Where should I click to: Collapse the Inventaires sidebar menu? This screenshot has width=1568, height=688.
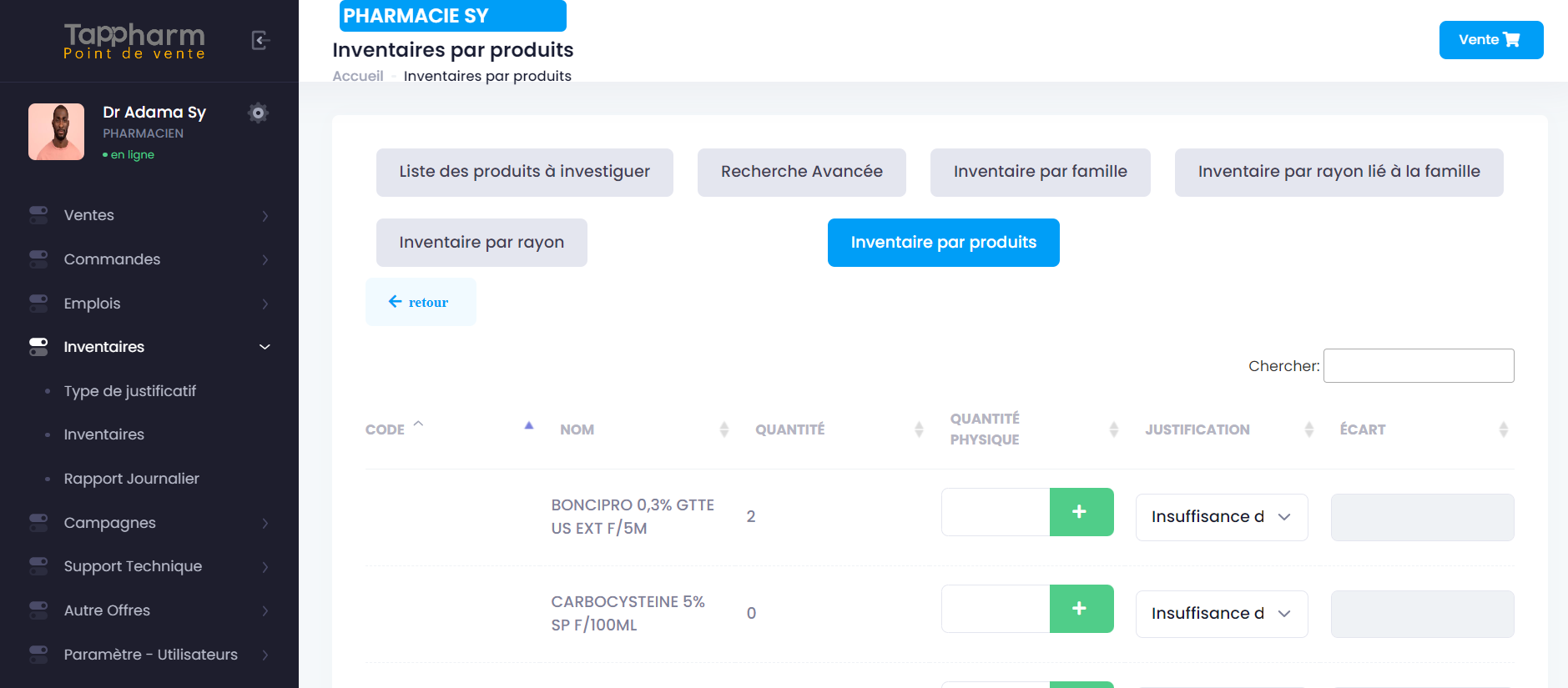[x=265, y=347]
